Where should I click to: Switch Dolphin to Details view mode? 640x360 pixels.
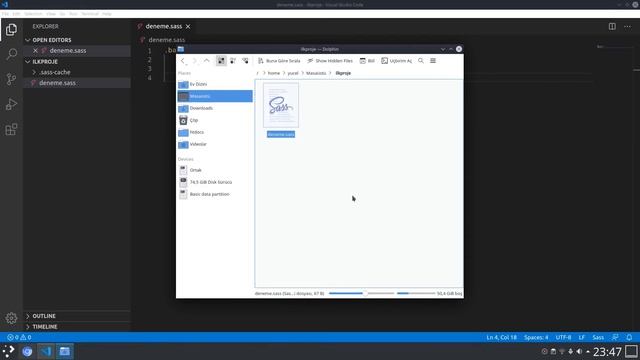pos(245,61)
